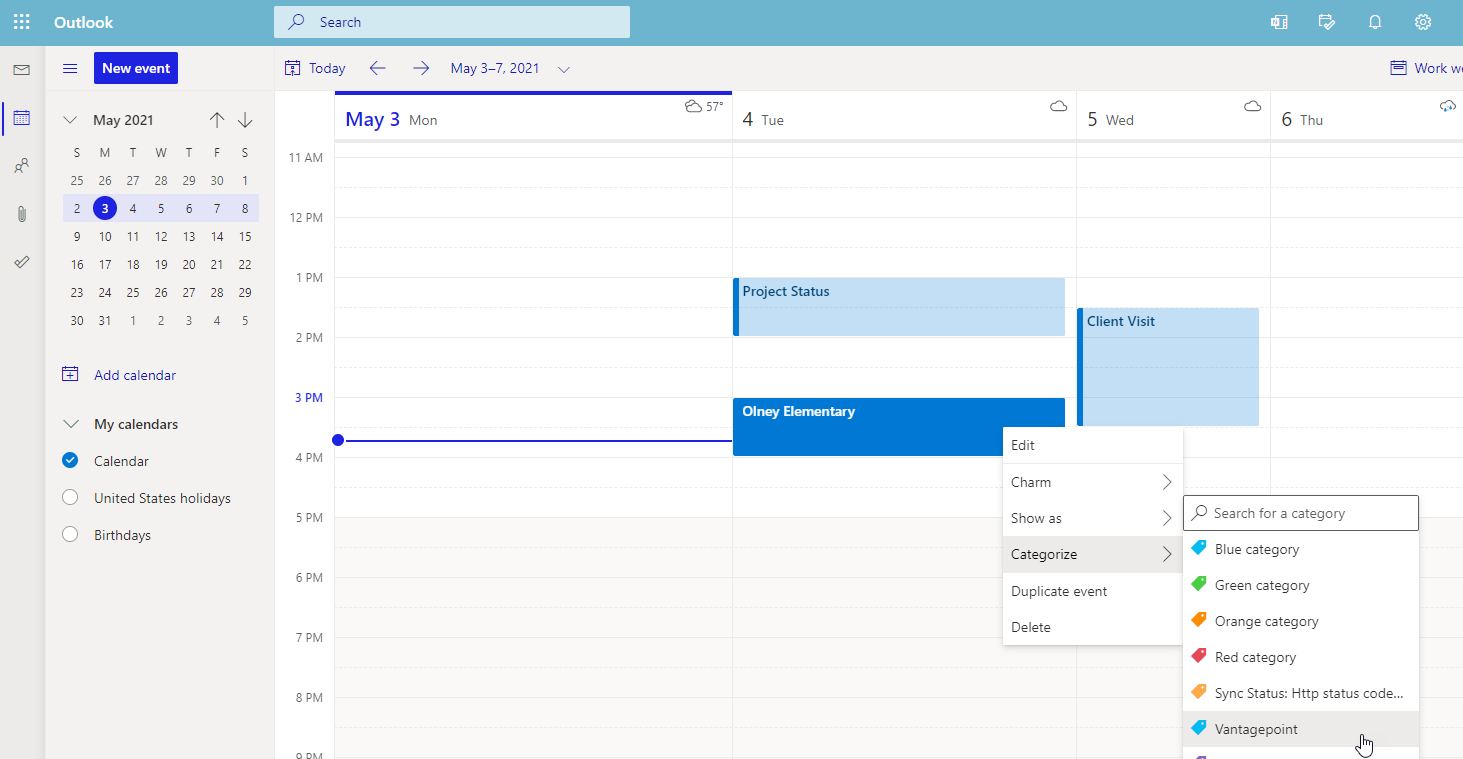Screen dimensions: 1463x759
Task: Open the Client Visit event
Action: point(1168,367)
